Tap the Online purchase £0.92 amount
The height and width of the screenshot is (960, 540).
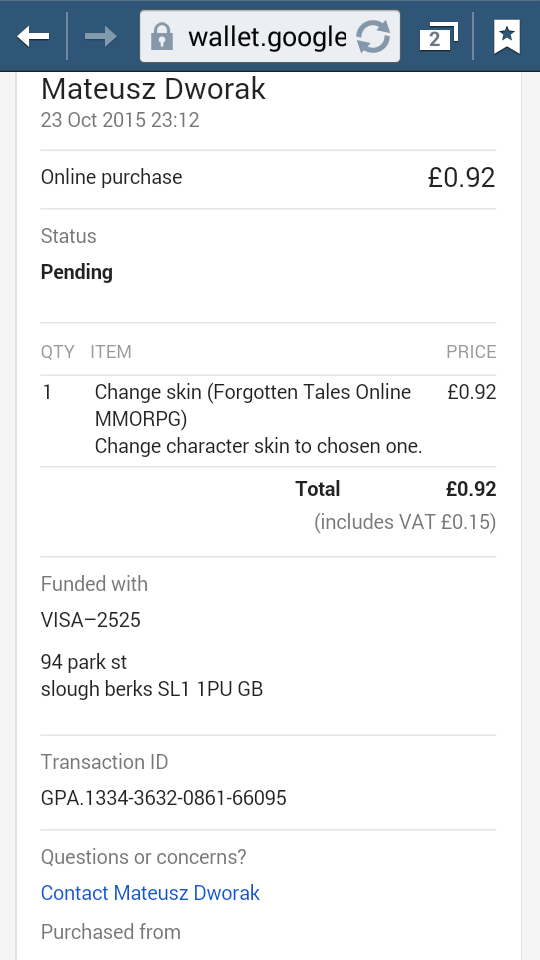(x=461, y=178)
